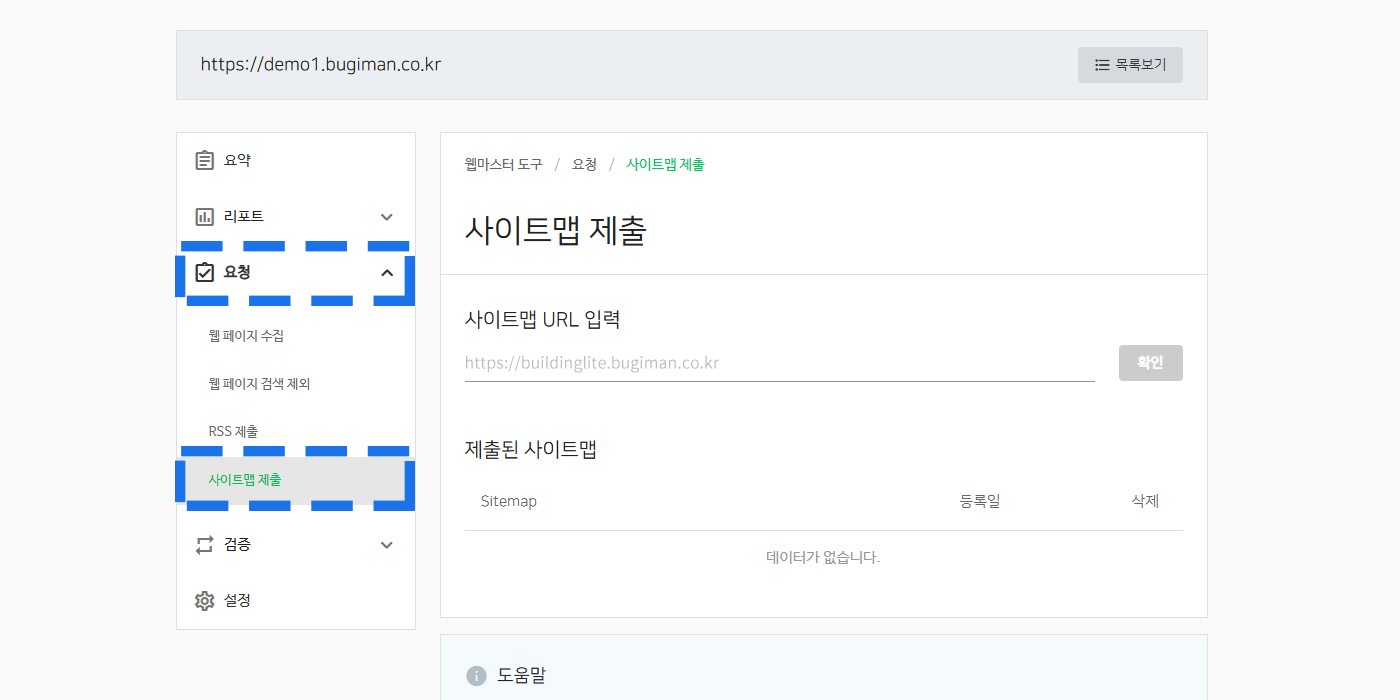
Task: Collapse the 요청 menu chevron
Action: 387,272
